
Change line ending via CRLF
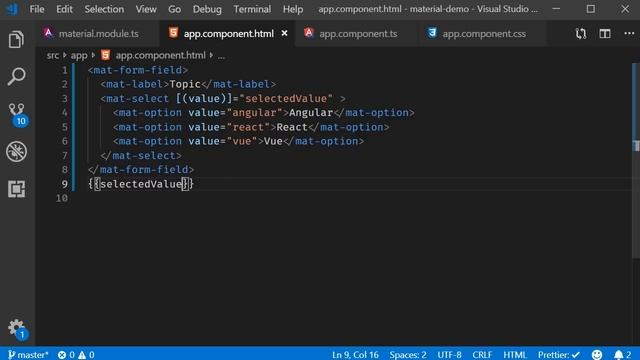pos(482,354)
